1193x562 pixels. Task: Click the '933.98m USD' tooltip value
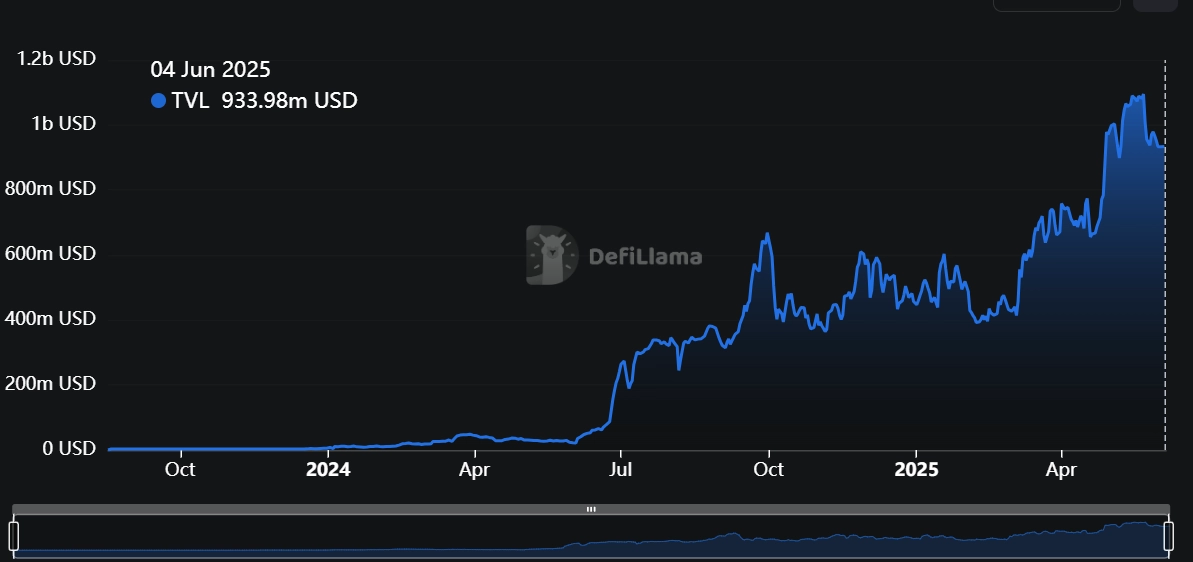289,100
